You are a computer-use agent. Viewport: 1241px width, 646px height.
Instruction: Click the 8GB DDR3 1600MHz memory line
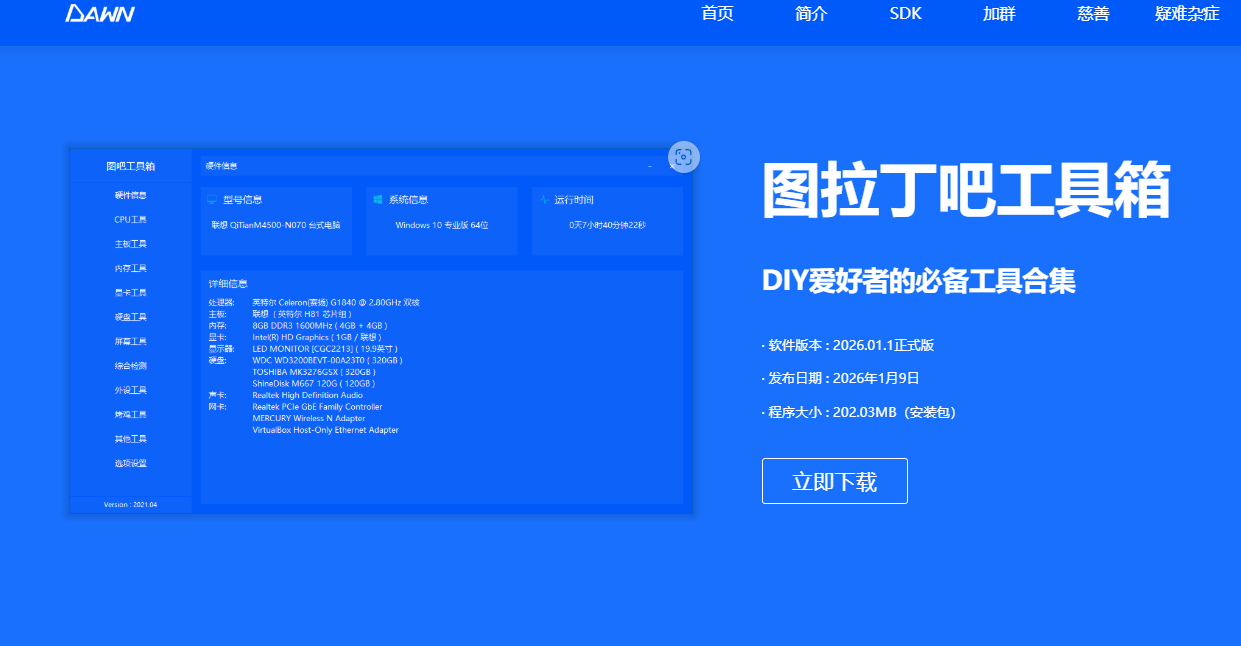click(x=320, y=325)
